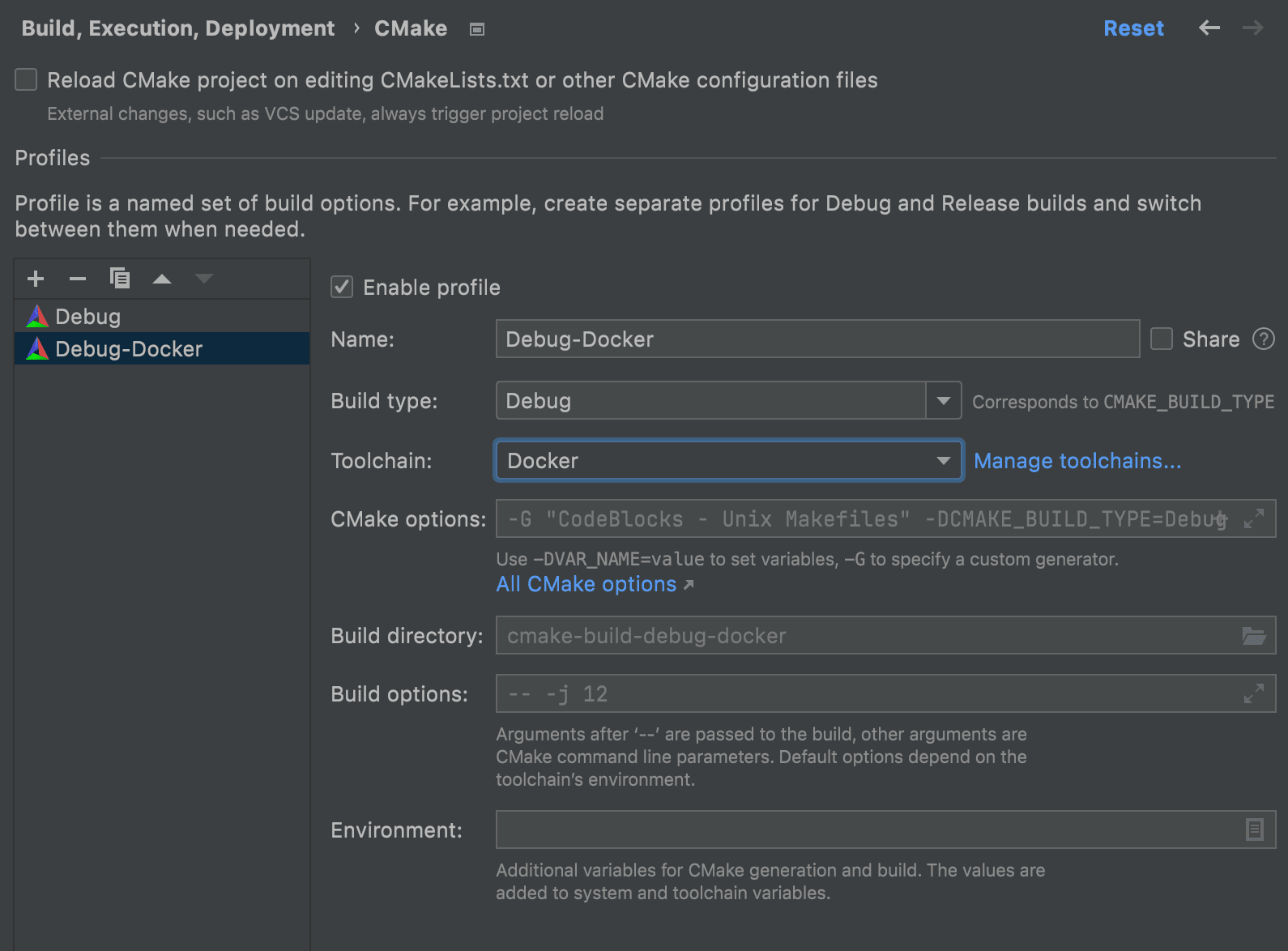Select the Debug profile in list
Screen dimensions: 1288x951
click(87, 317)
